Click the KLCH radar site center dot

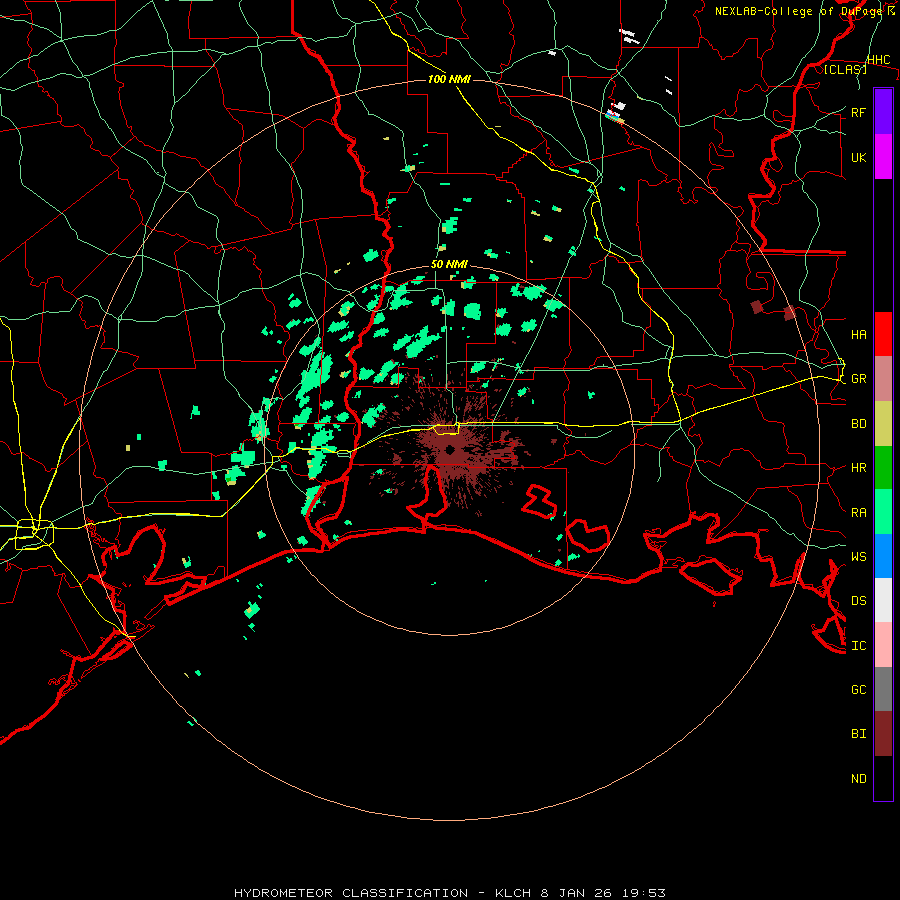pos(450,449)
